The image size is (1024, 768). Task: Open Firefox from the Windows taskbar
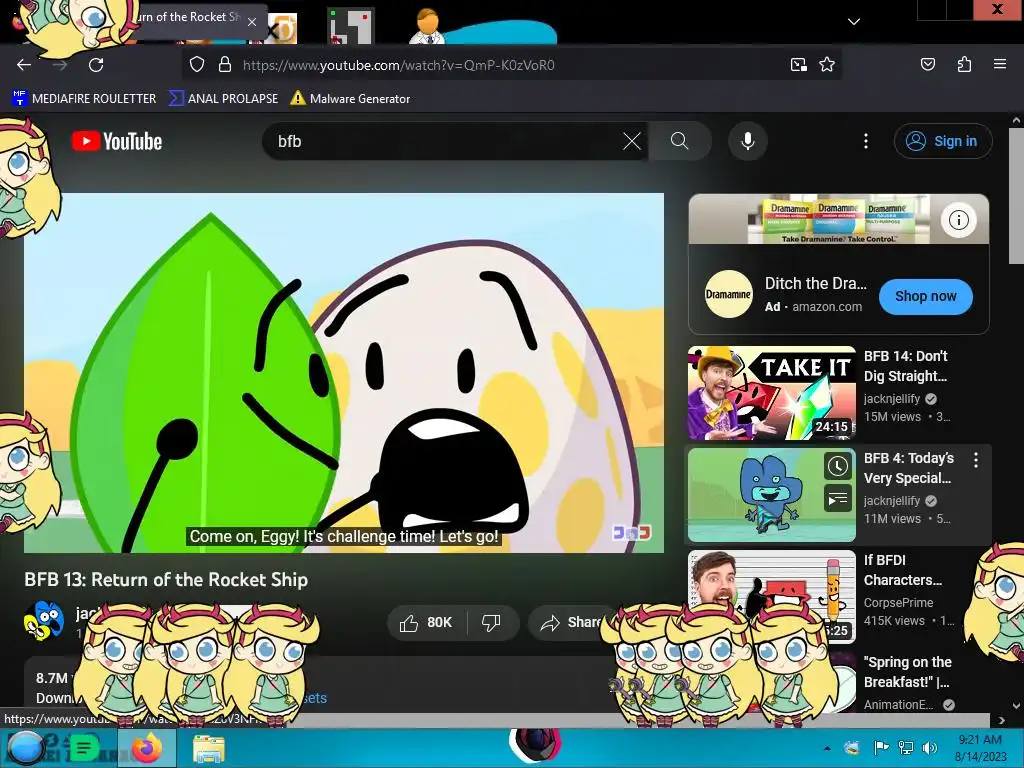click(x=147, y=748)
